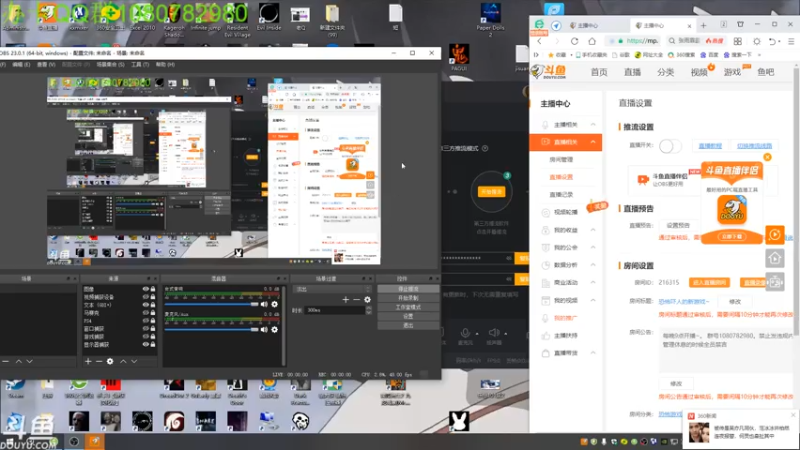
Task: Open 麦克风/Aux mixer channel settings gear
Action: click(274, 330)
